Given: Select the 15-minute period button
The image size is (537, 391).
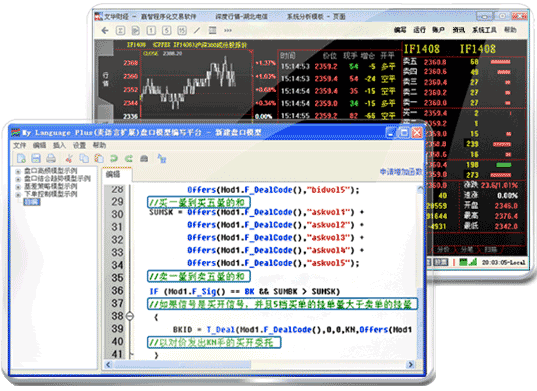Looking at the screenshot, I should coord(182,31).
